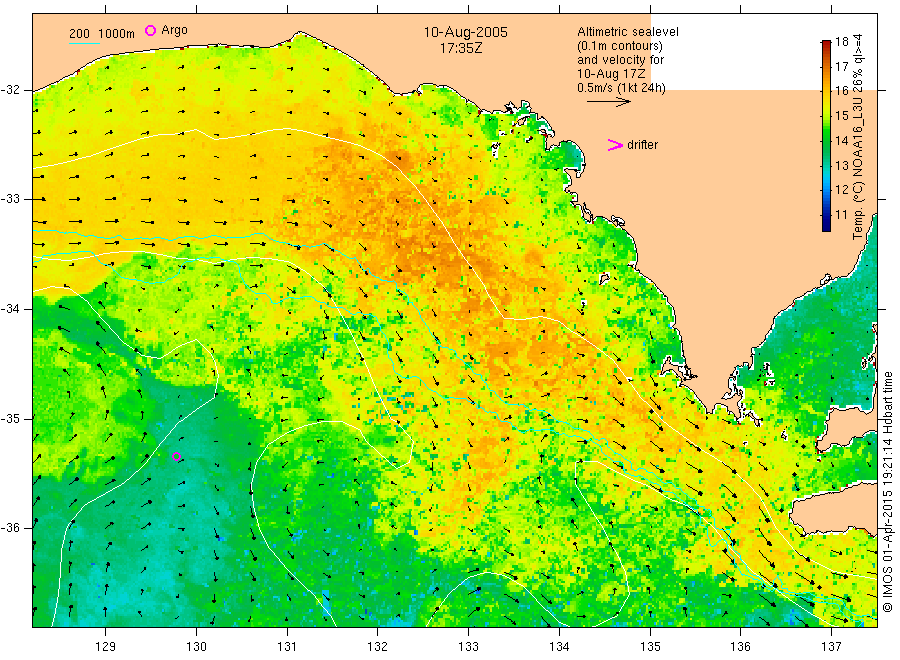Click longitude axis label 133
Screen dimensions: 900x660
tap(468, 647)
